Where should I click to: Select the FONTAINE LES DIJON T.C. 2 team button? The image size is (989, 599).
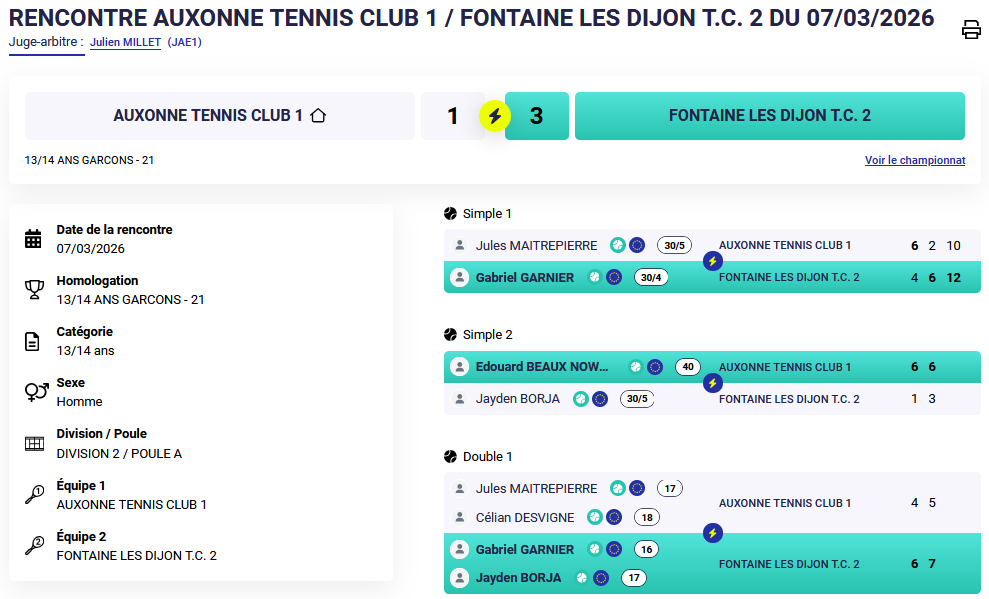point(769,116)
